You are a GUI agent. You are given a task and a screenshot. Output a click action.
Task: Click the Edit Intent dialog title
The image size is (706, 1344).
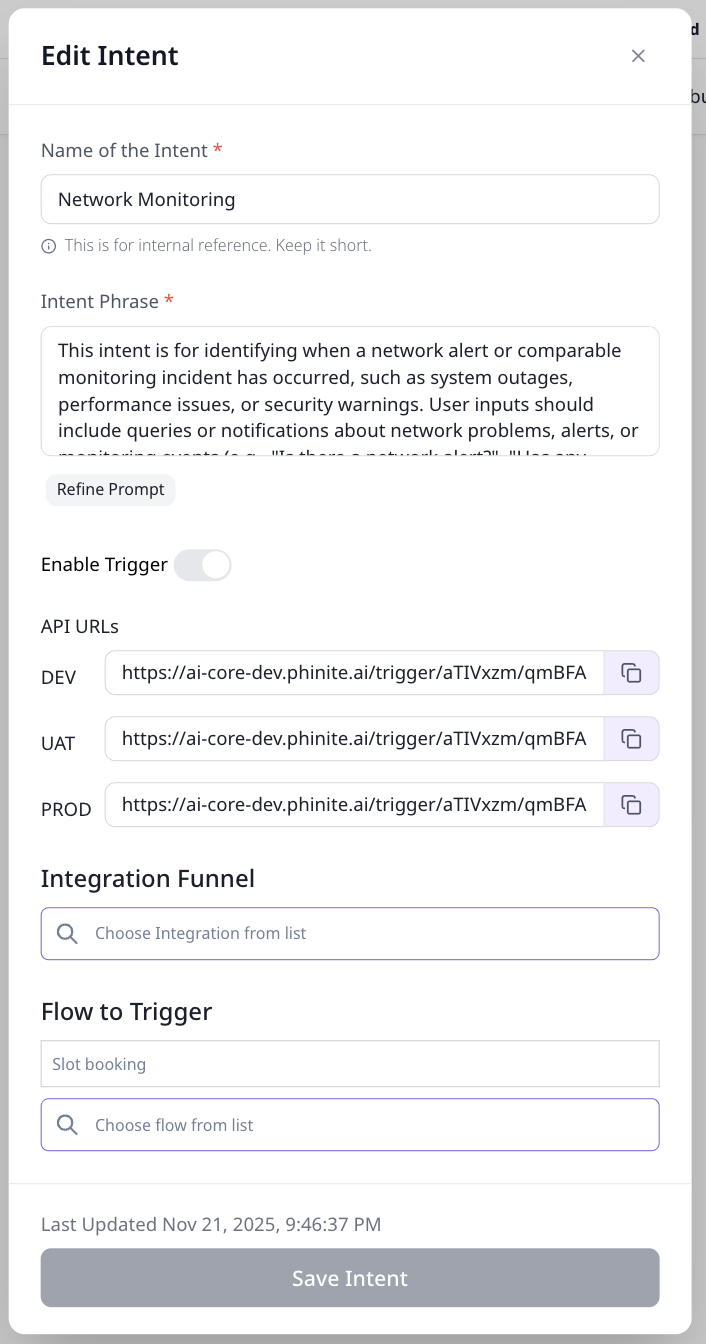click(x=110, y=56)
